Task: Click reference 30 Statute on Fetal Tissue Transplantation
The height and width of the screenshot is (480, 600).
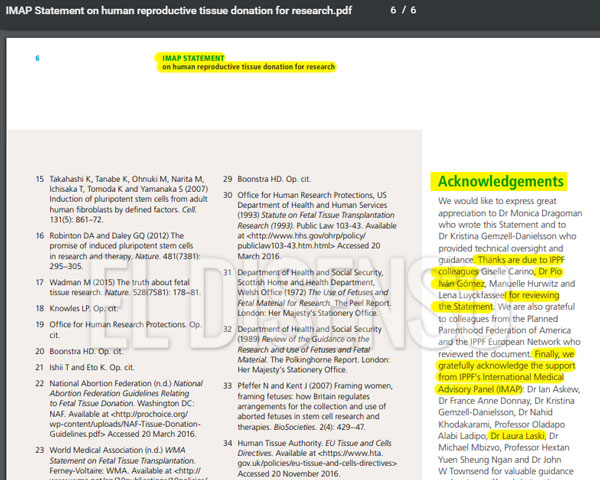Action: coord(310,225)
